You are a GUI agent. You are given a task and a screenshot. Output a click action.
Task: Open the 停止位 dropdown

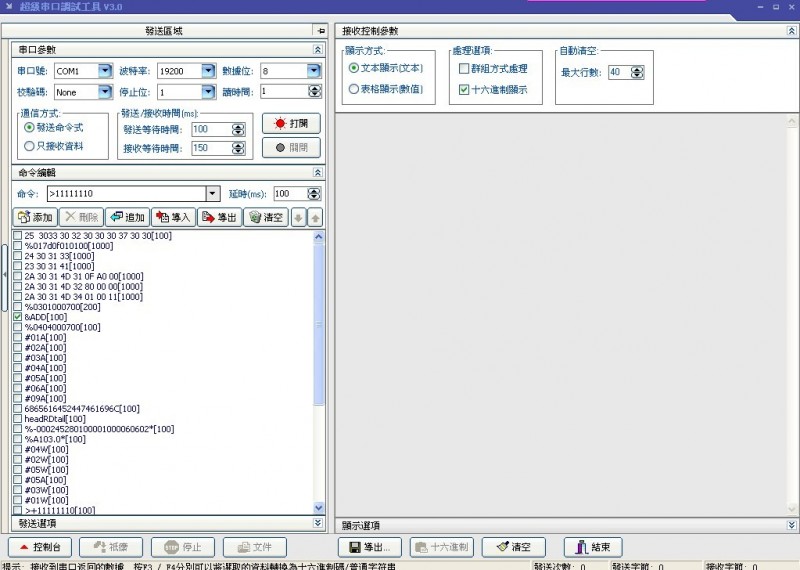[x=208, y=92]
